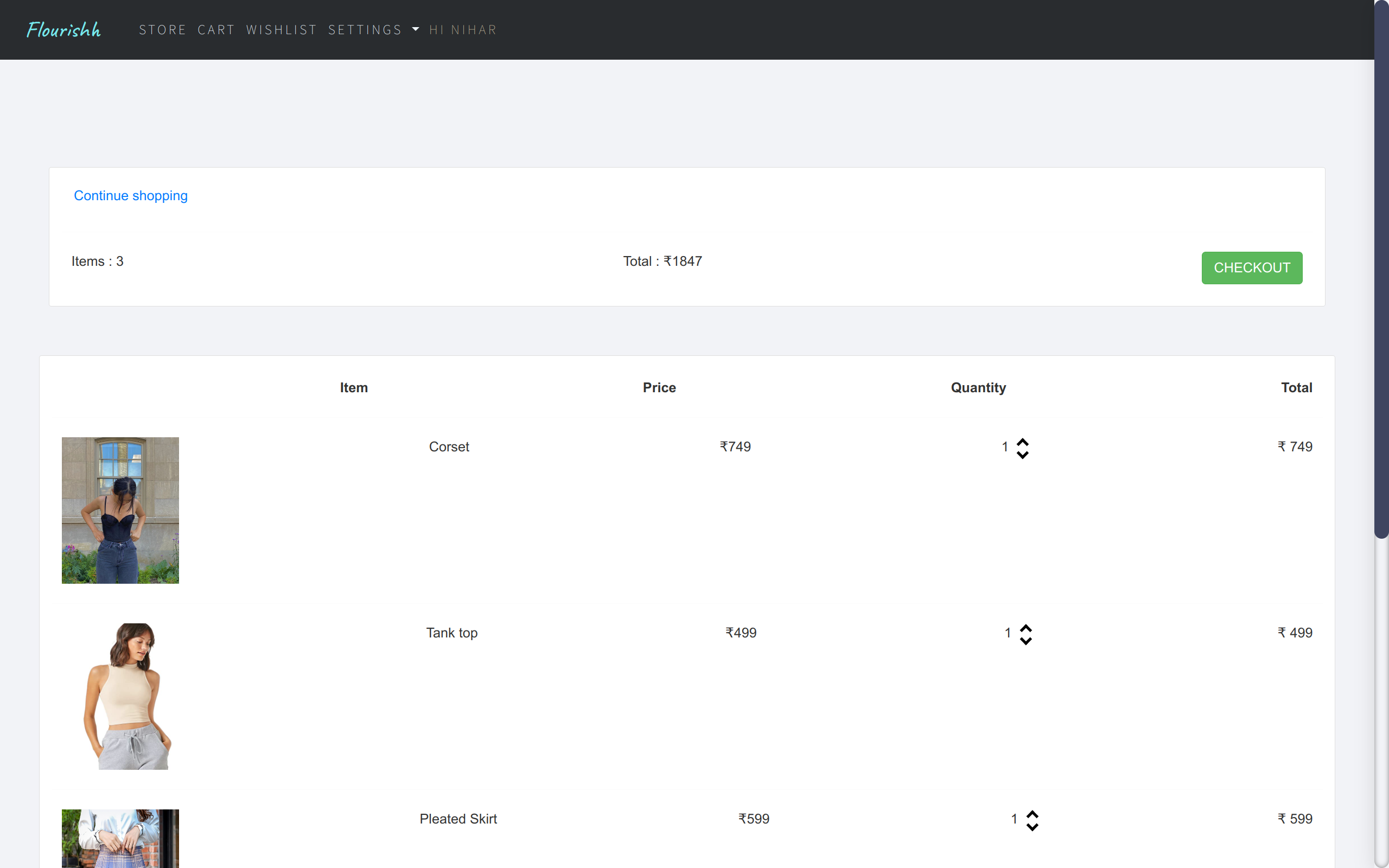Image resolution: width=1389 pixels, height=868 pixels.
Task: Increase the Corset quantity with the up arrow
Action: (1023, 441)
